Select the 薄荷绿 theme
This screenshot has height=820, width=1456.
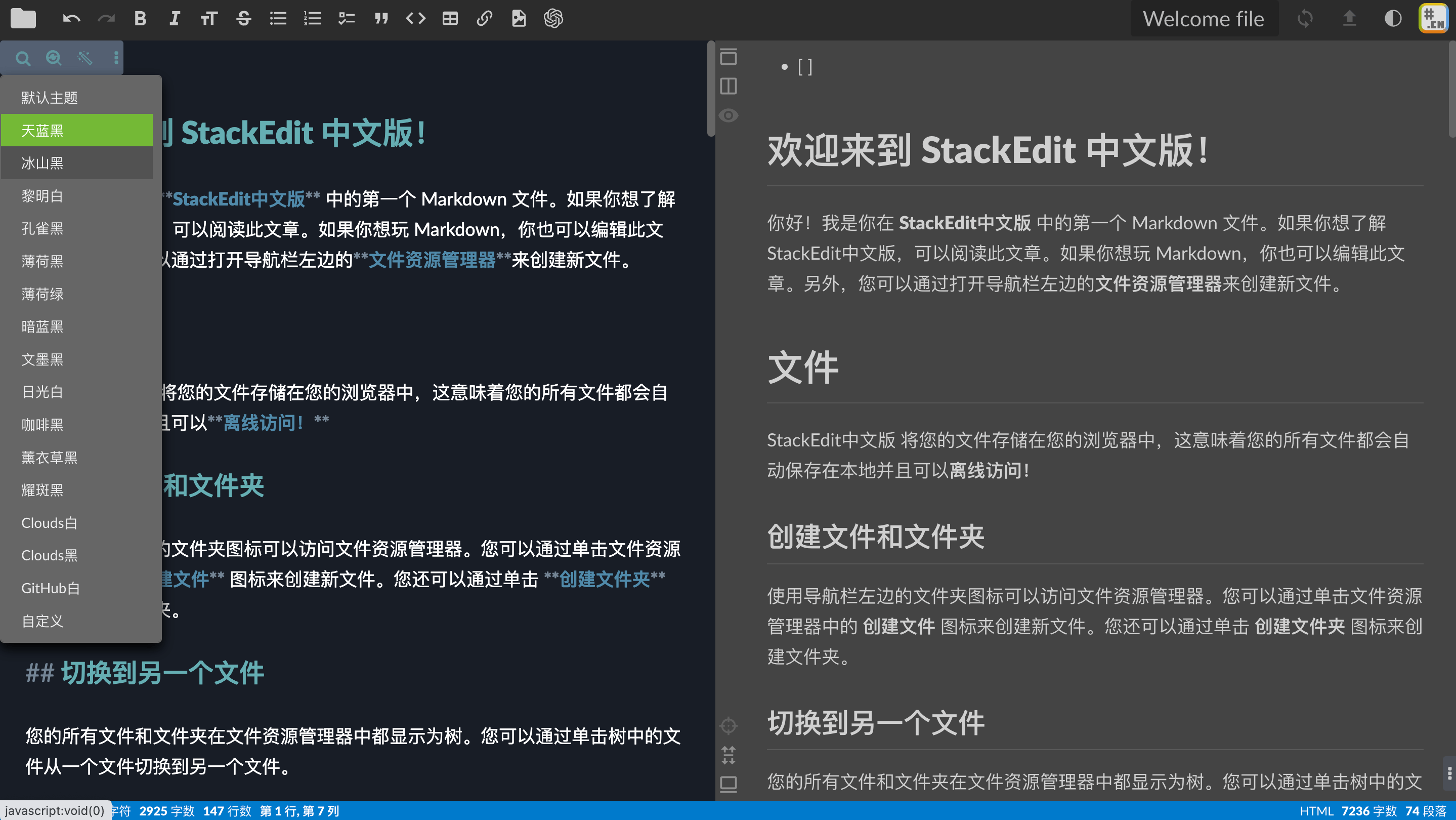(x=77, y=294)
